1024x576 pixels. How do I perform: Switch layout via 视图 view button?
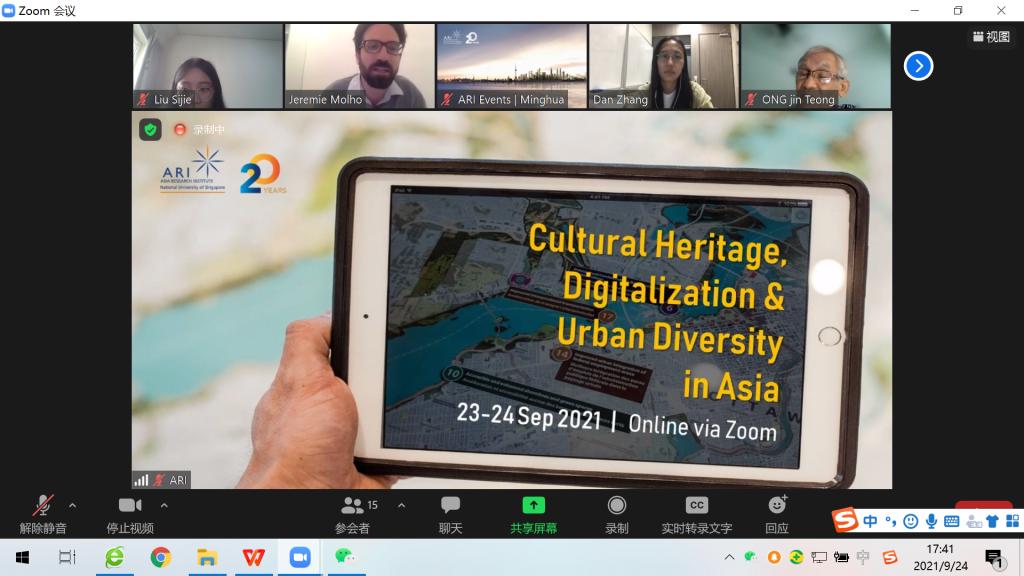991,37
